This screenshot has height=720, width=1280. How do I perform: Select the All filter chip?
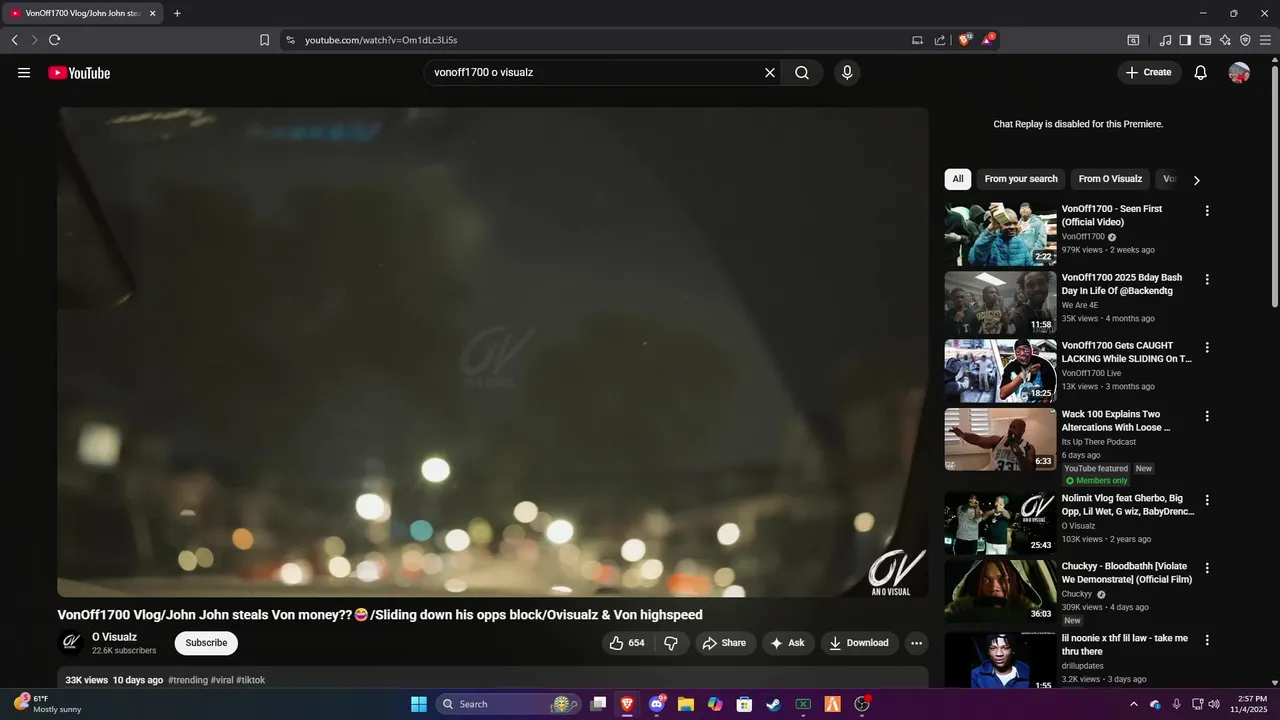(958, 179)
